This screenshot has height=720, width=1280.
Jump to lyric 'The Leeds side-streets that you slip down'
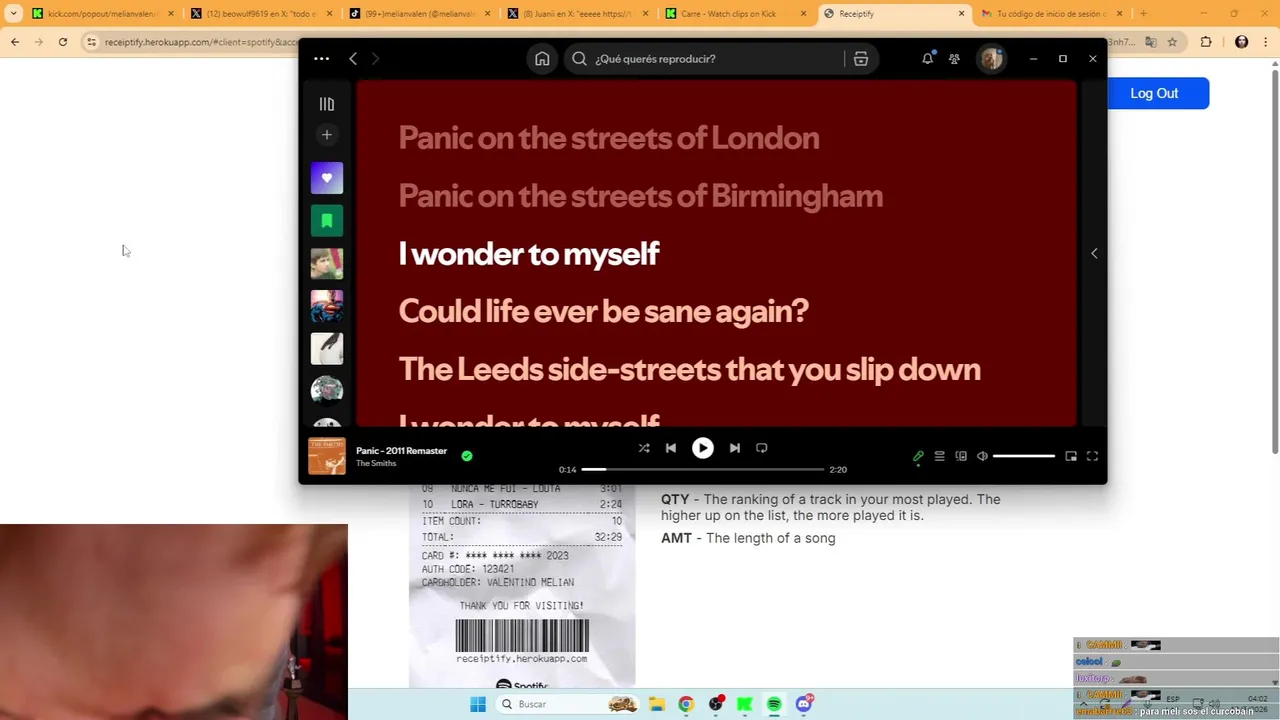(x=689, y=369)
